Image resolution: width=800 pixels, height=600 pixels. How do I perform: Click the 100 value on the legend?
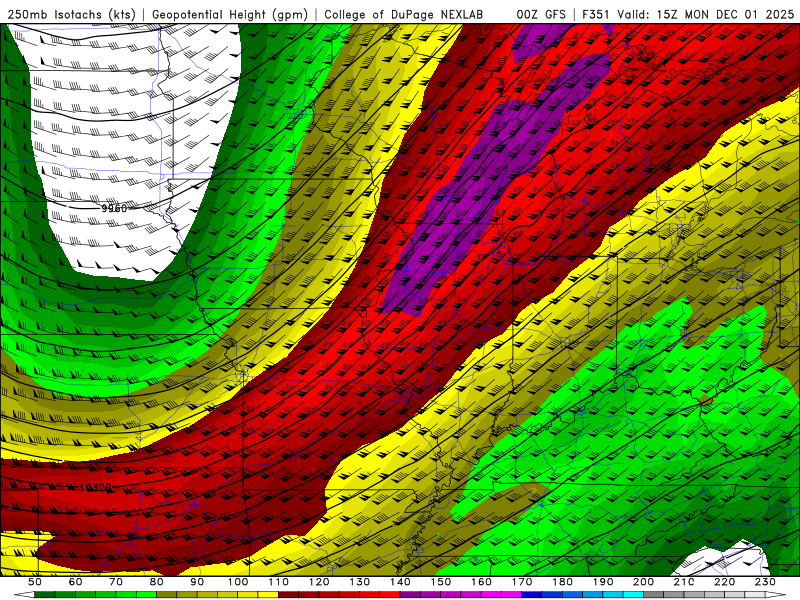pos(238,582)
